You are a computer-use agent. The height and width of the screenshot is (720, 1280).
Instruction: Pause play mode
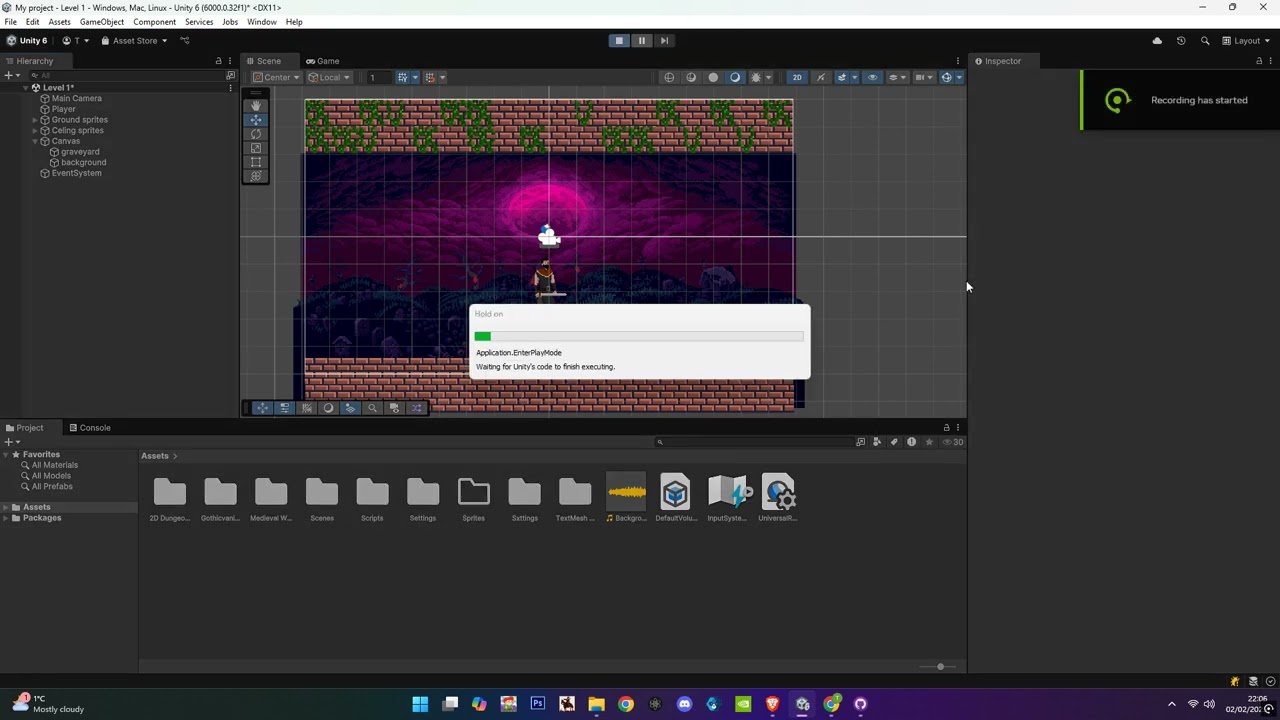641,41
